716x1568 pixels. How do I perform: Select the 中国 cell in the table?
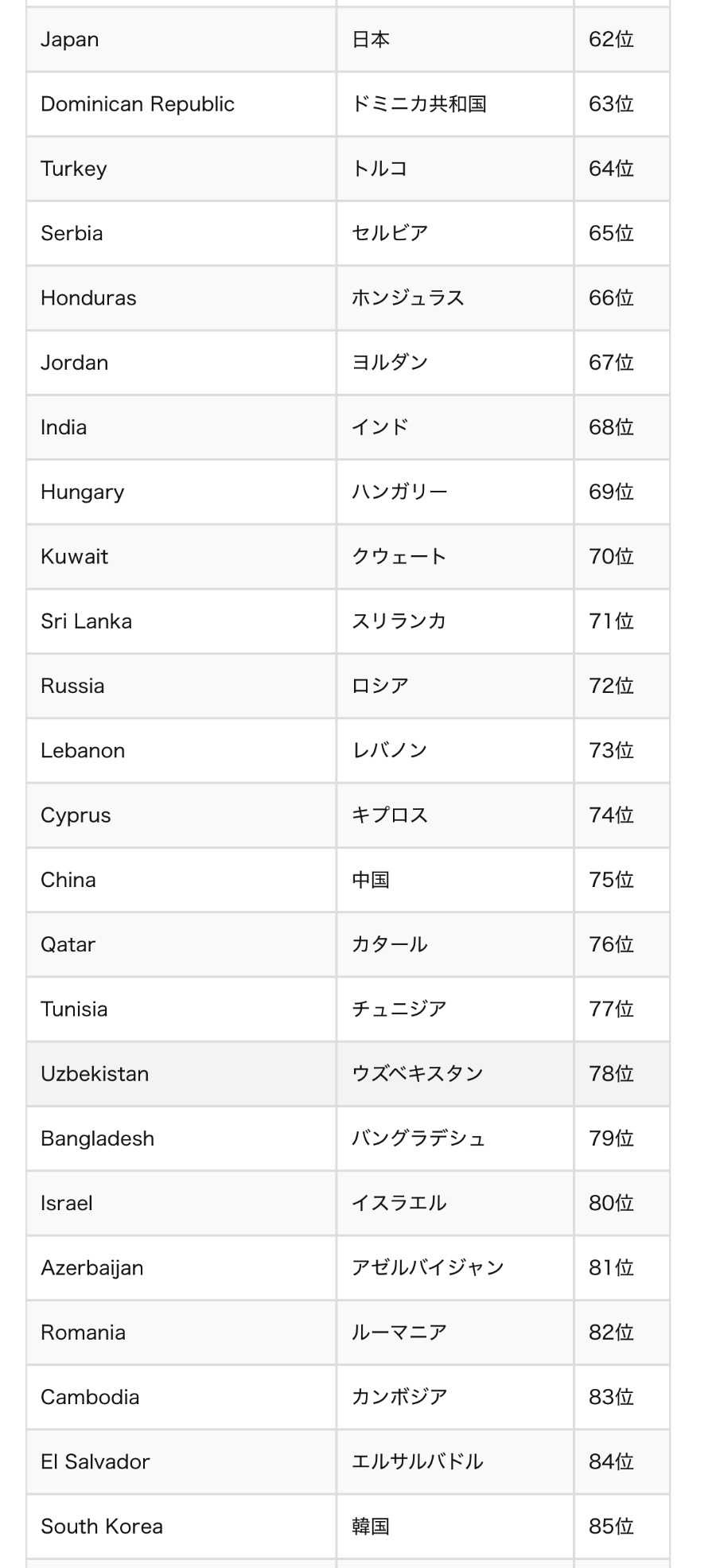click(371, 880)
